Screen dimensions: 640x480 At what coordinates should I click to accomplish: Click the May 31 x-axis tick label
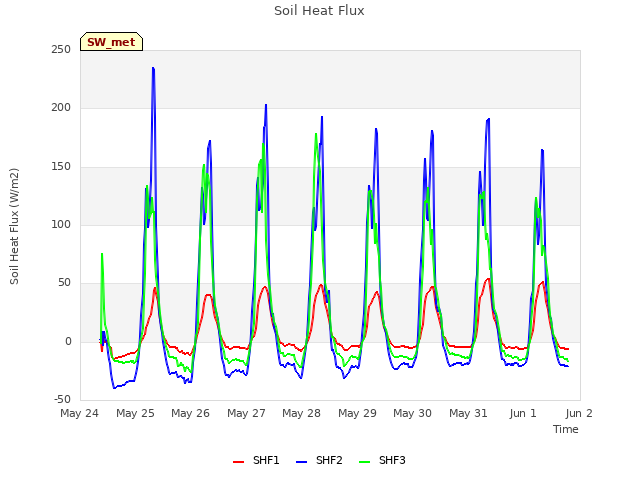[469, 413]
